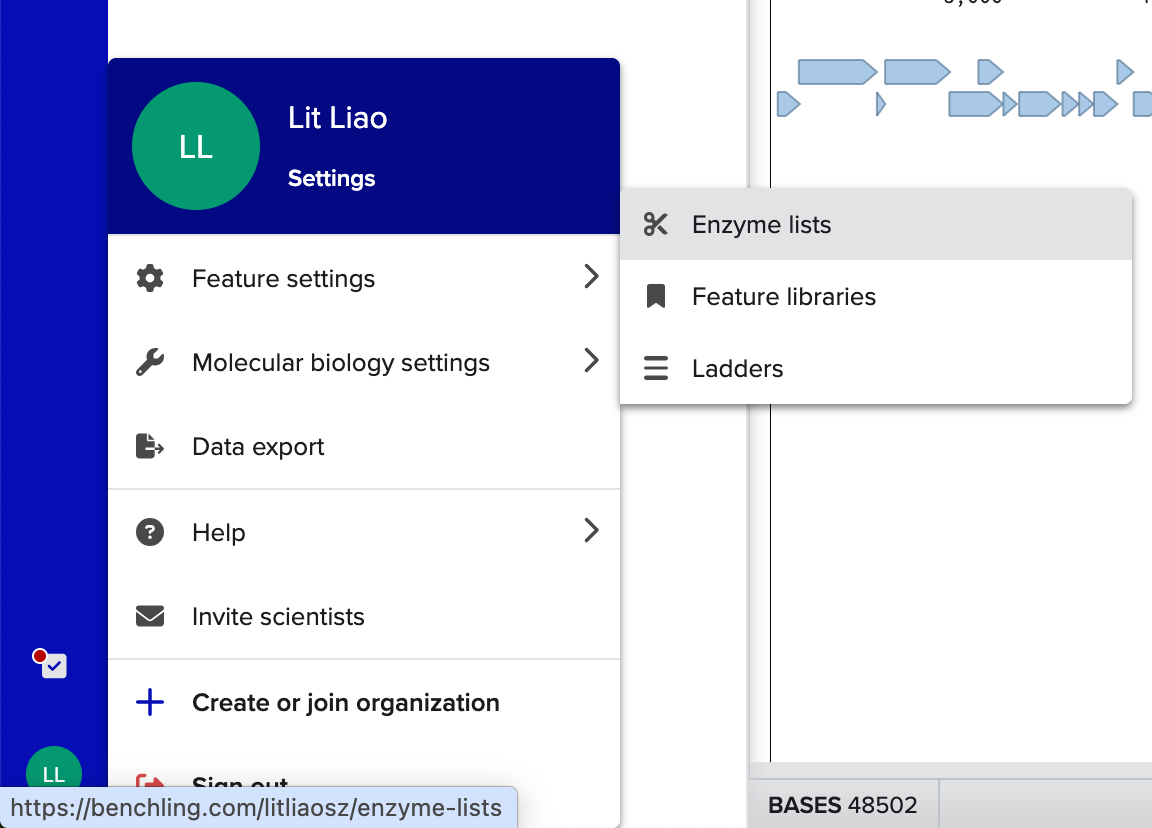This screenshot has width=1152, height=828.
Task: Click the Ladders list icon
Action: pos(656,369)
